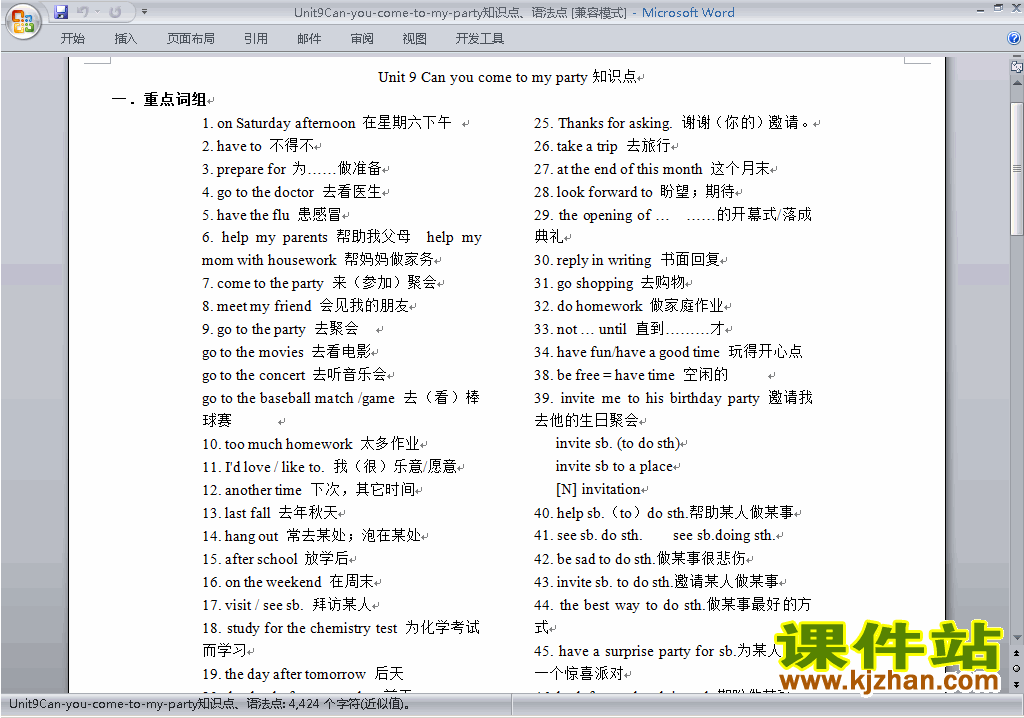
Task: Click the line '[N] invitation'
Action: click(598, 489)
